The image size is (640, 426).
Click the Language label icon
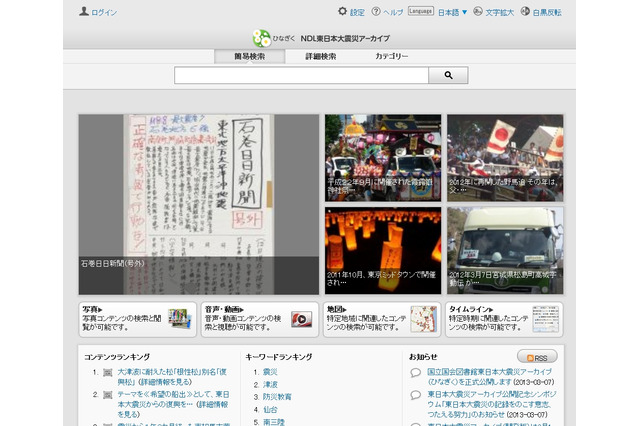click(420, 11)
